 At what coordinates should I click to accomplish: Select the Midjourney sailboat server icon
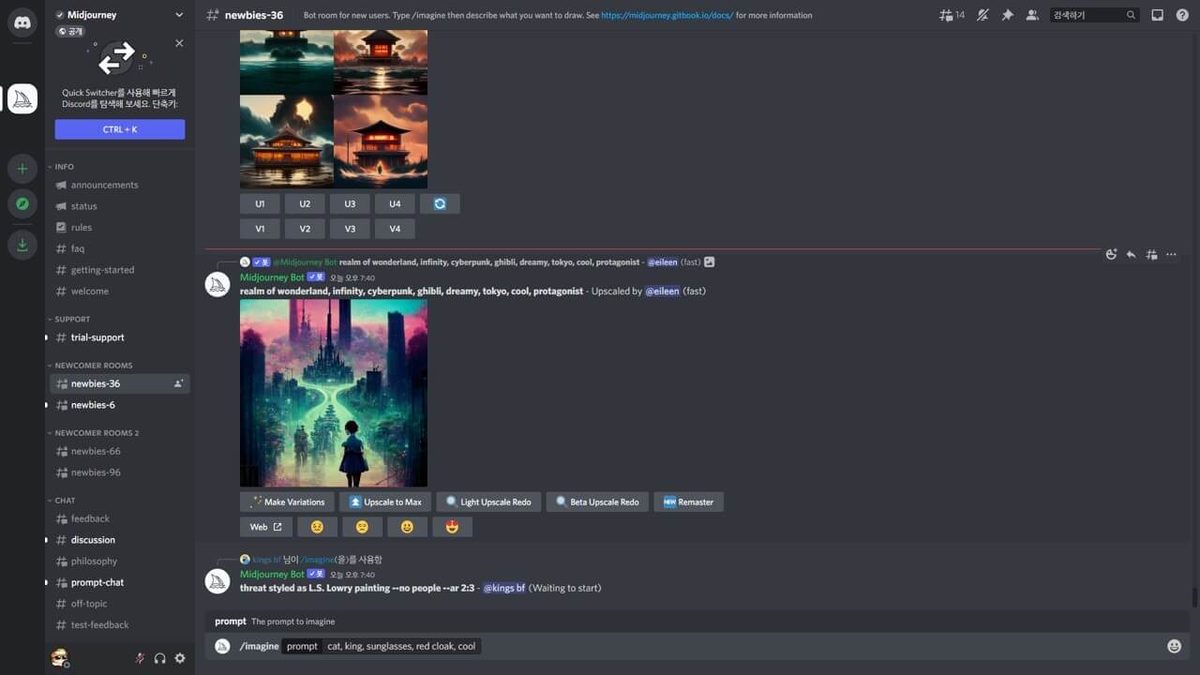(22, 99)
